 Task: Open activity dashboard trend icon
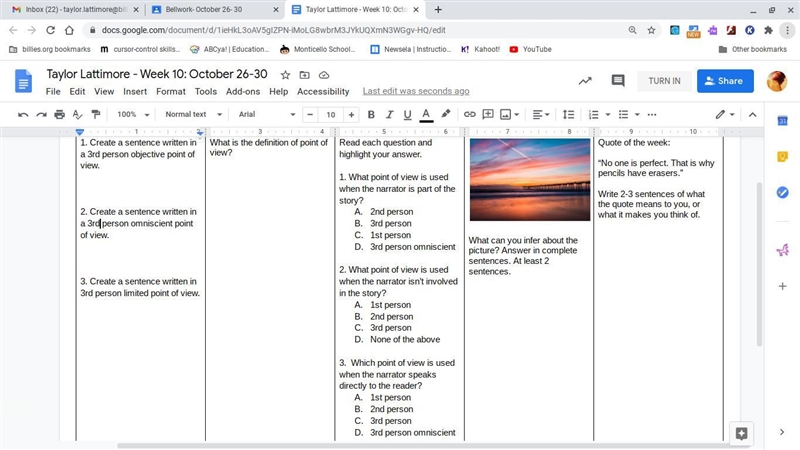click(585, 81)
